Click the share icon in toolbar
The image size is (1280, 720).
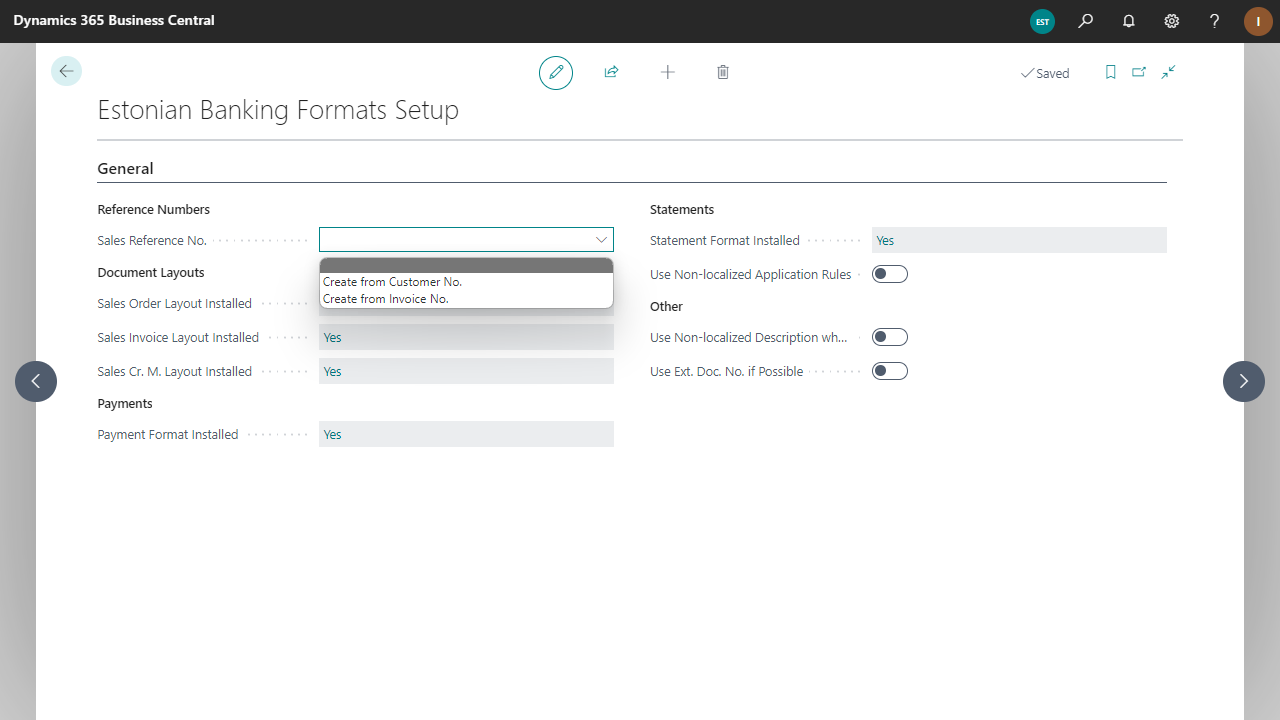point(611,72)
